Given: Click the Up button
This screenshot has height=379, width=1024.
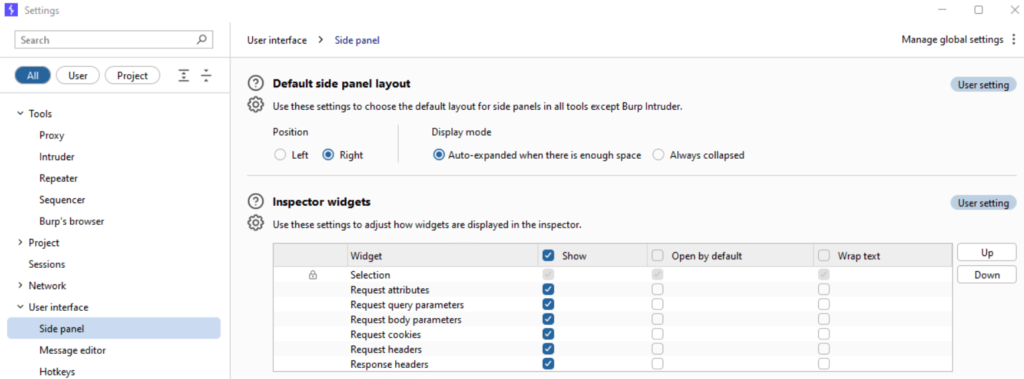Looking at the screenshot, I should point(987,252).
